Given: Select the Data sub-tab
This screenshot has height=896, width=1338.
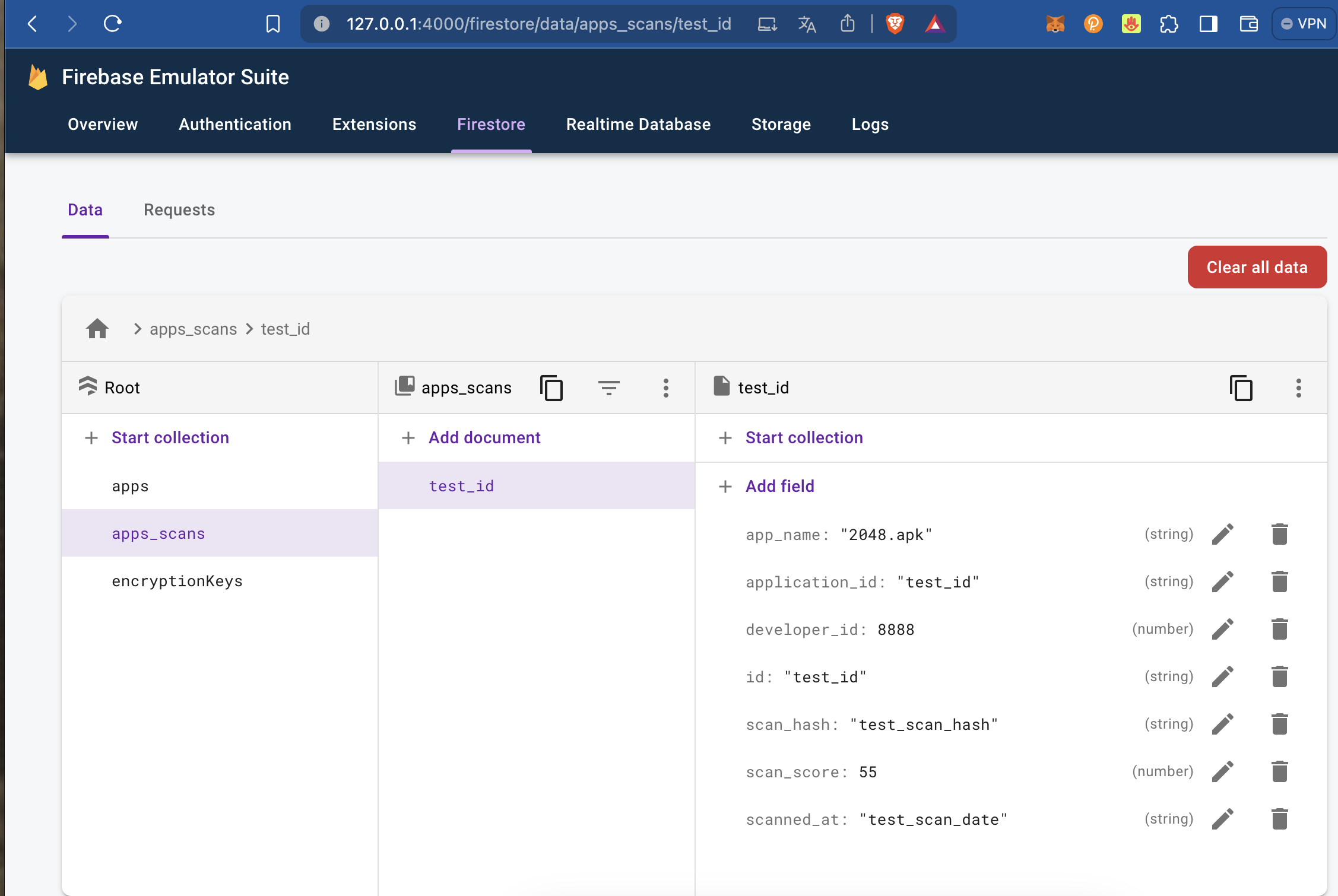Looking at the screenshot, I should [x=85, y=210].
